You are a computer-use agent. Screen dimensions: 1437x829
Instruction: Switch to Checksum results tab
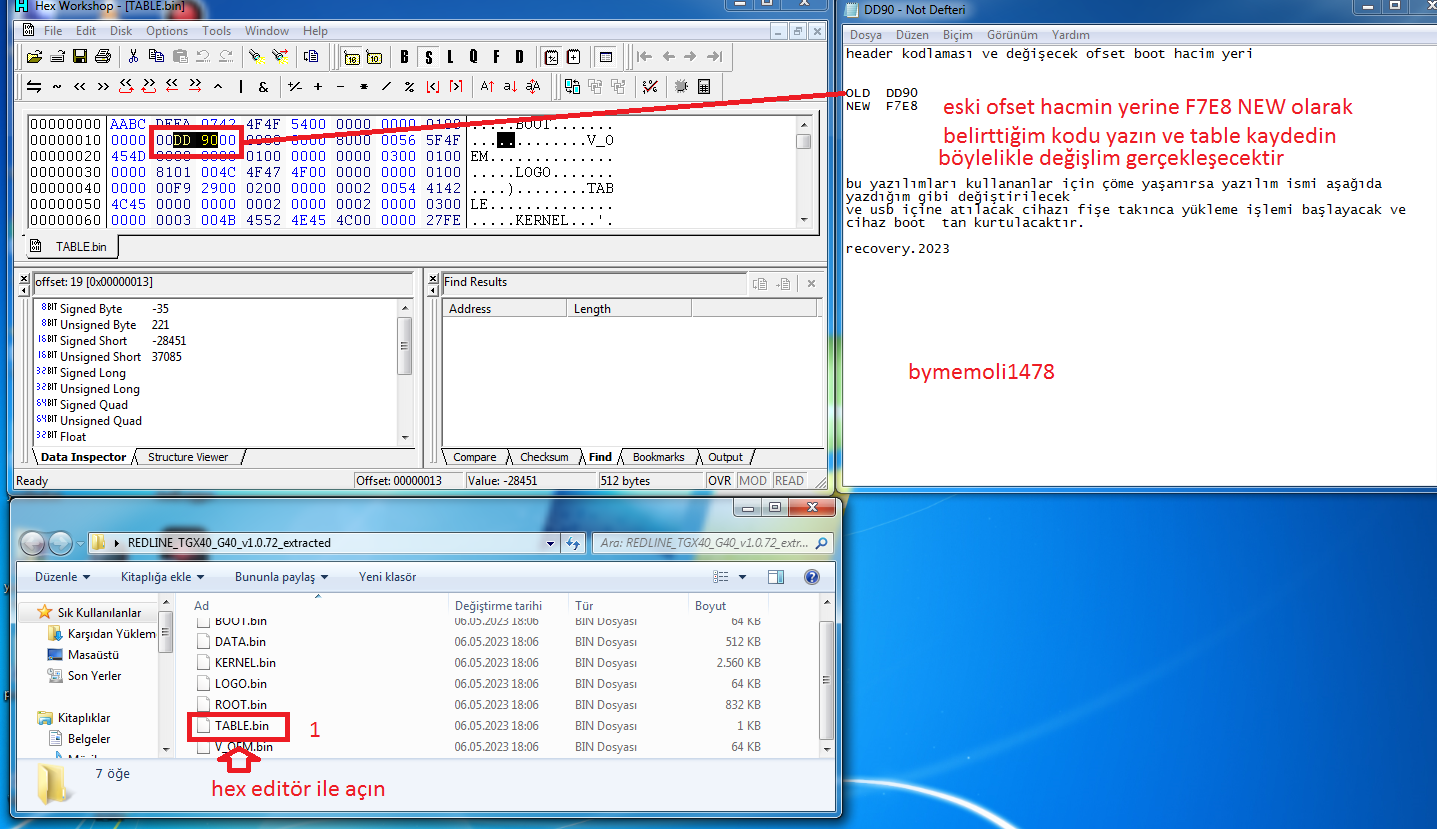click(x=544, y=457)
